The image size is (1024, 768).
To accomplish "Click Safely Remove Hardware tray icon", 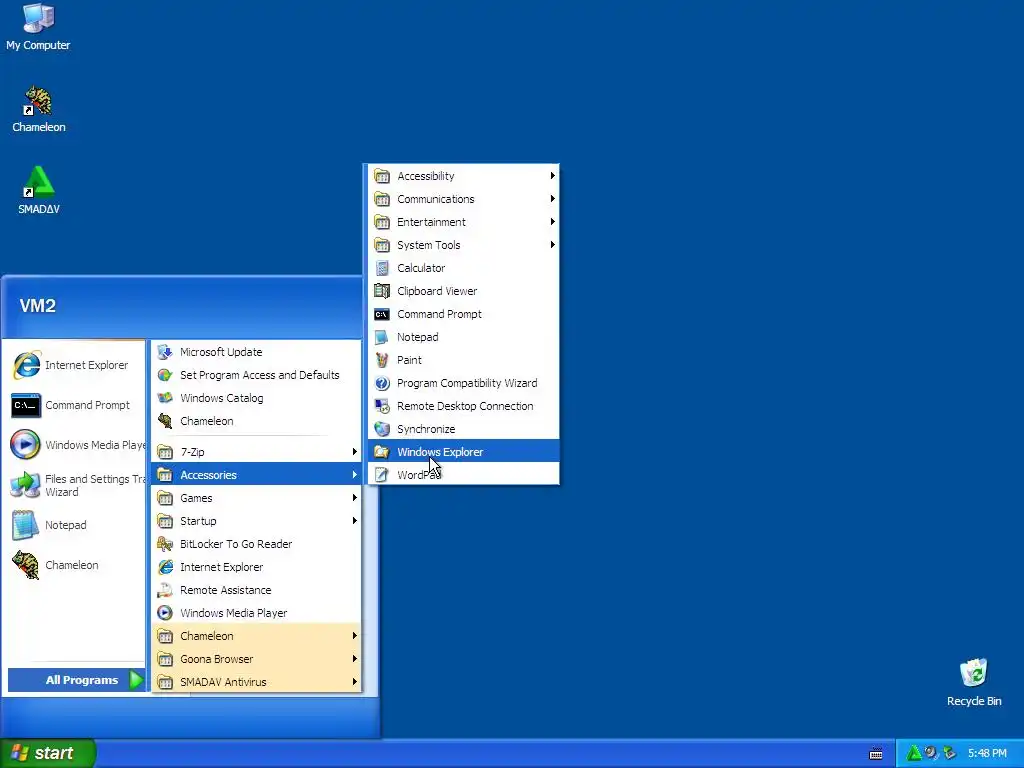I will coord(950,754).
